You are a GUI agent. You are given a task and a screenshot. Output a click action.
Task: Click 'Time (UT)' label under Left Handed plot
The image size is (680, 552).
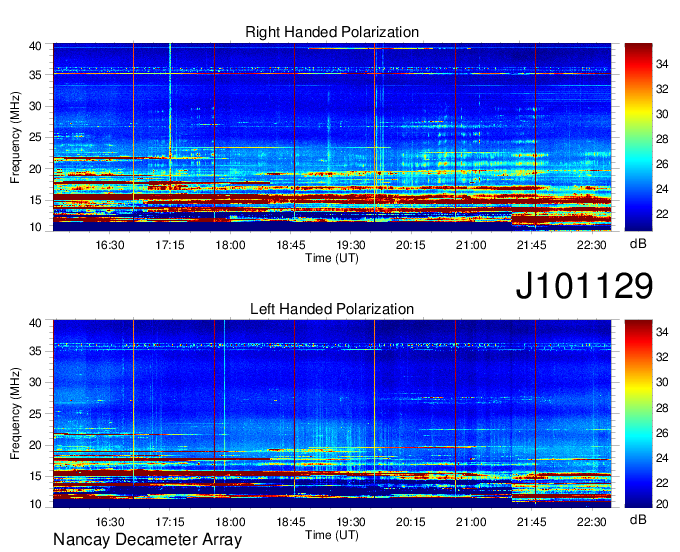(x=332, y=535)
